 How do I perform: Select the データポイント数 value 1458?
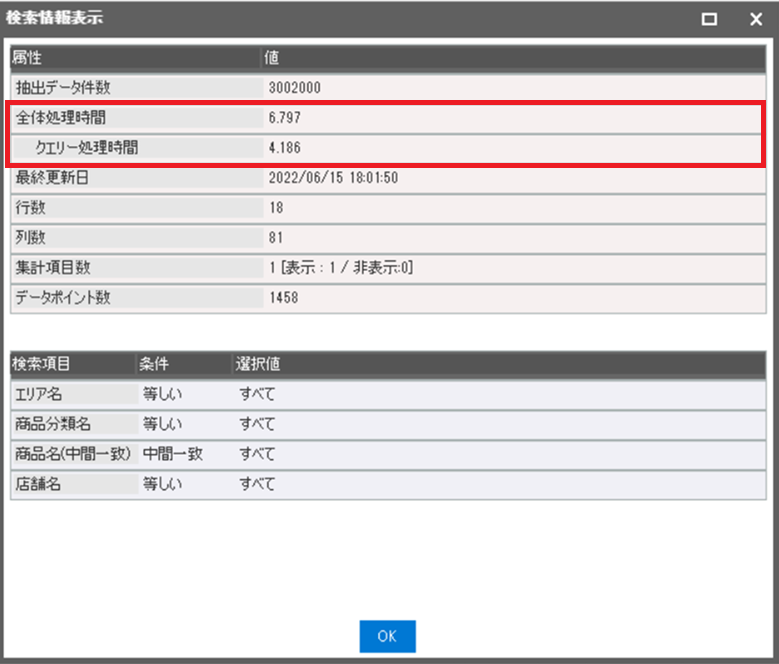click(283, 298)
